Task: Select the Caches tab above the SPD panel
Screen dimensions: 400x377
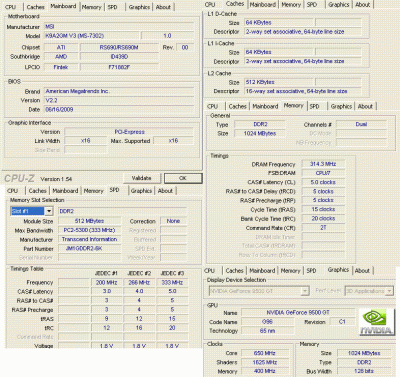Action: 37,191
